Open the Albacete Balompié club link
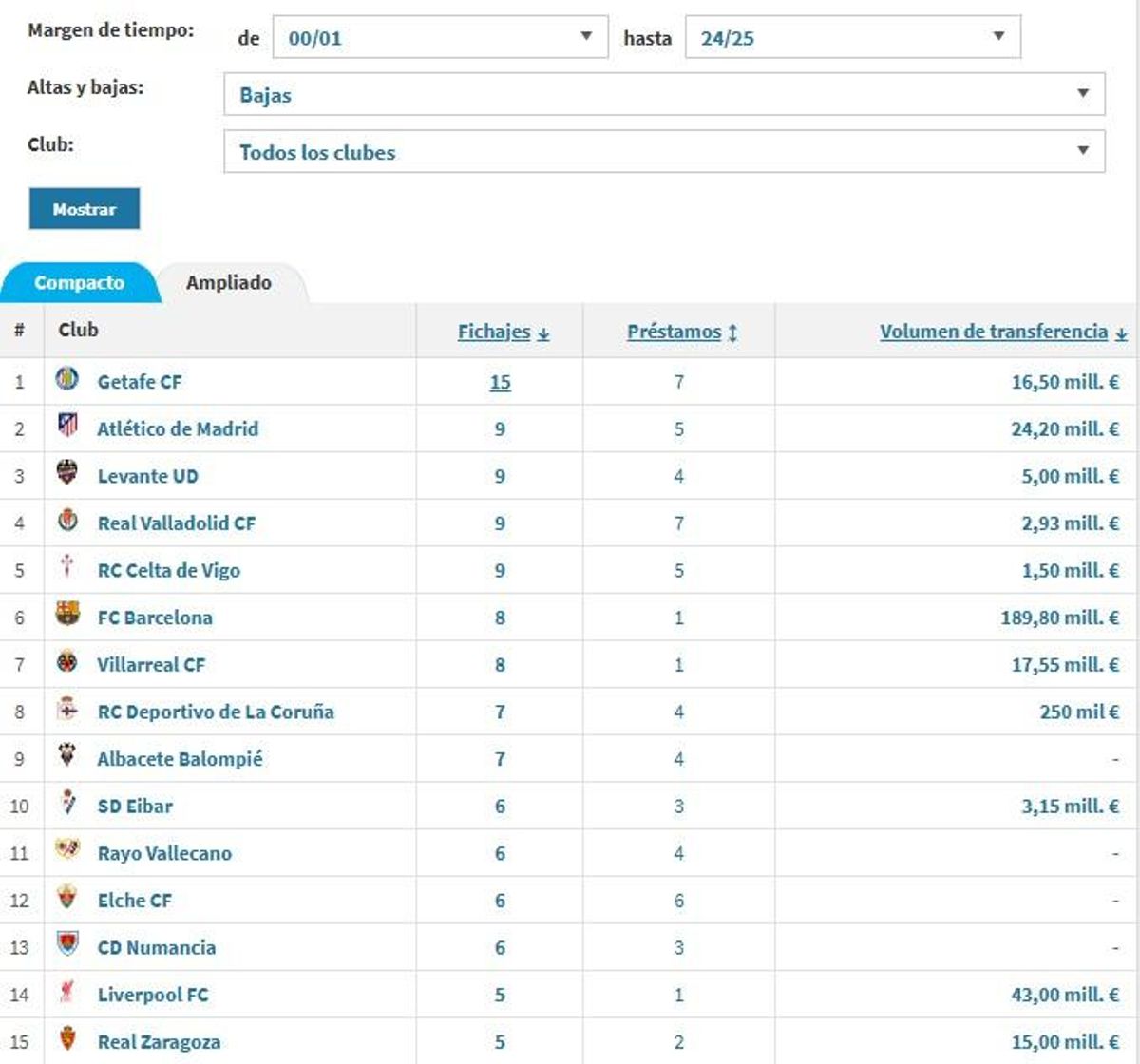The image size is (1140, 1064). pyautogui.click(x=180, y=758)
